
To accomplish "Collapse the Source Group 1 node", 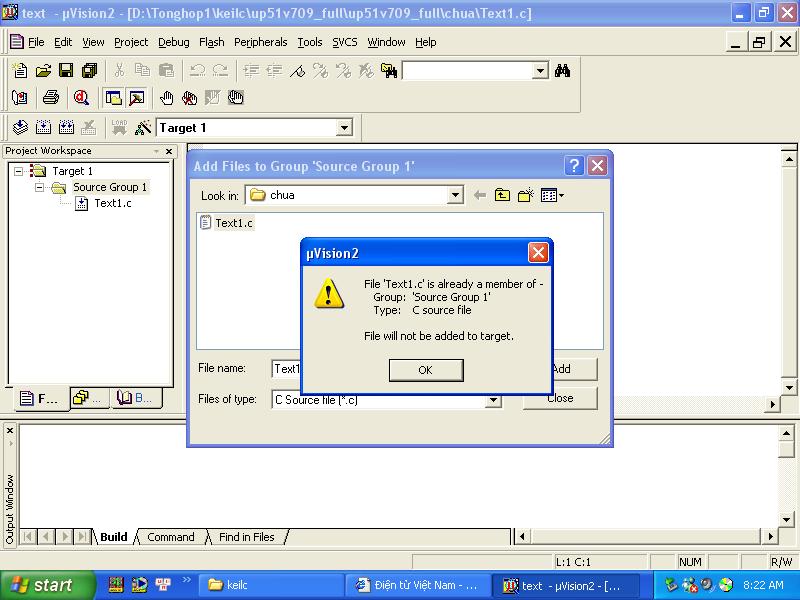I will (39, 187).
